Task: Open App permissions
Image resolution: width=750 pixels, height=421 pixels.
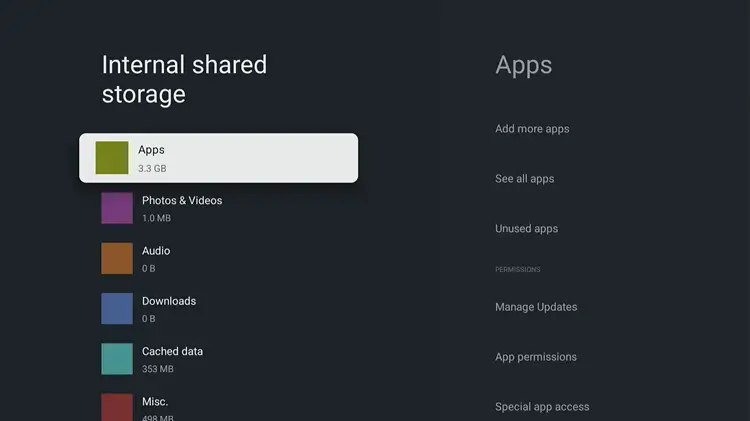Action: [536, 357]
